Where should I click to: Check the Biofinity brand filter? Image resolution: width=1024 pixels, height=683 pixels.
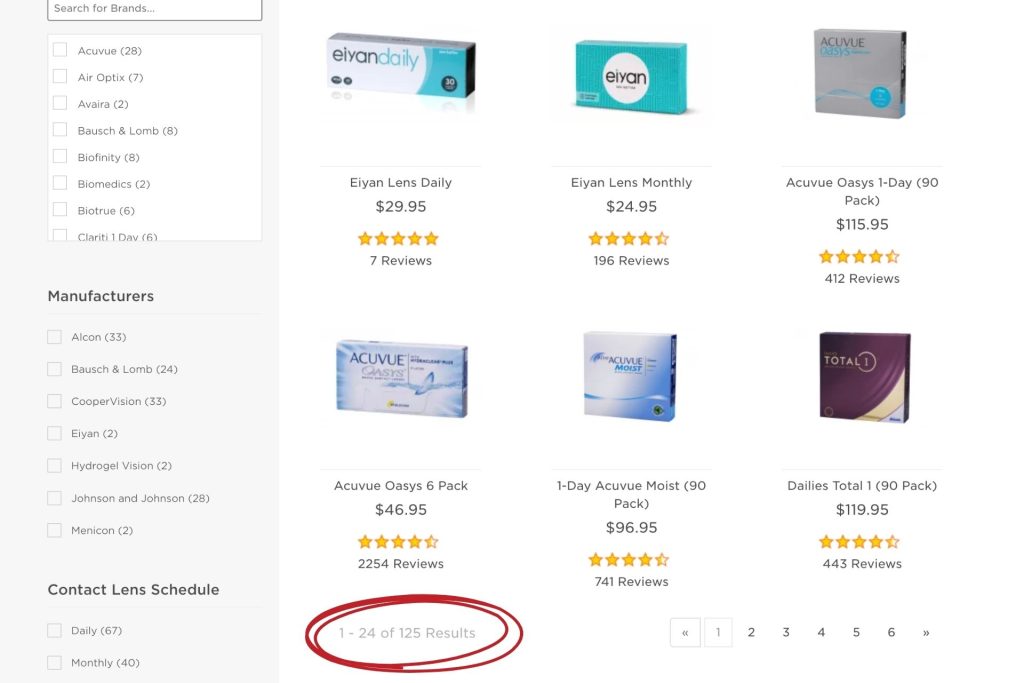(60, 157)
